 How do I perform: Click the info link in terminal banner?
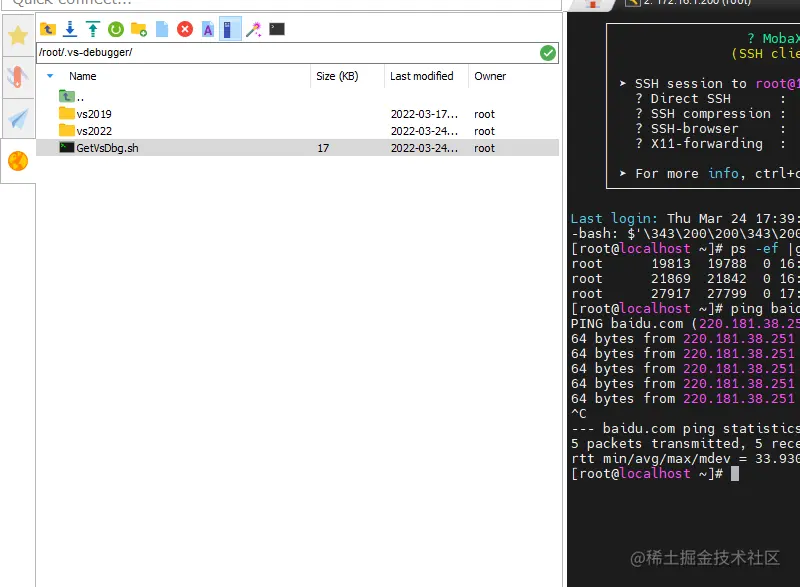click(722, 173)
